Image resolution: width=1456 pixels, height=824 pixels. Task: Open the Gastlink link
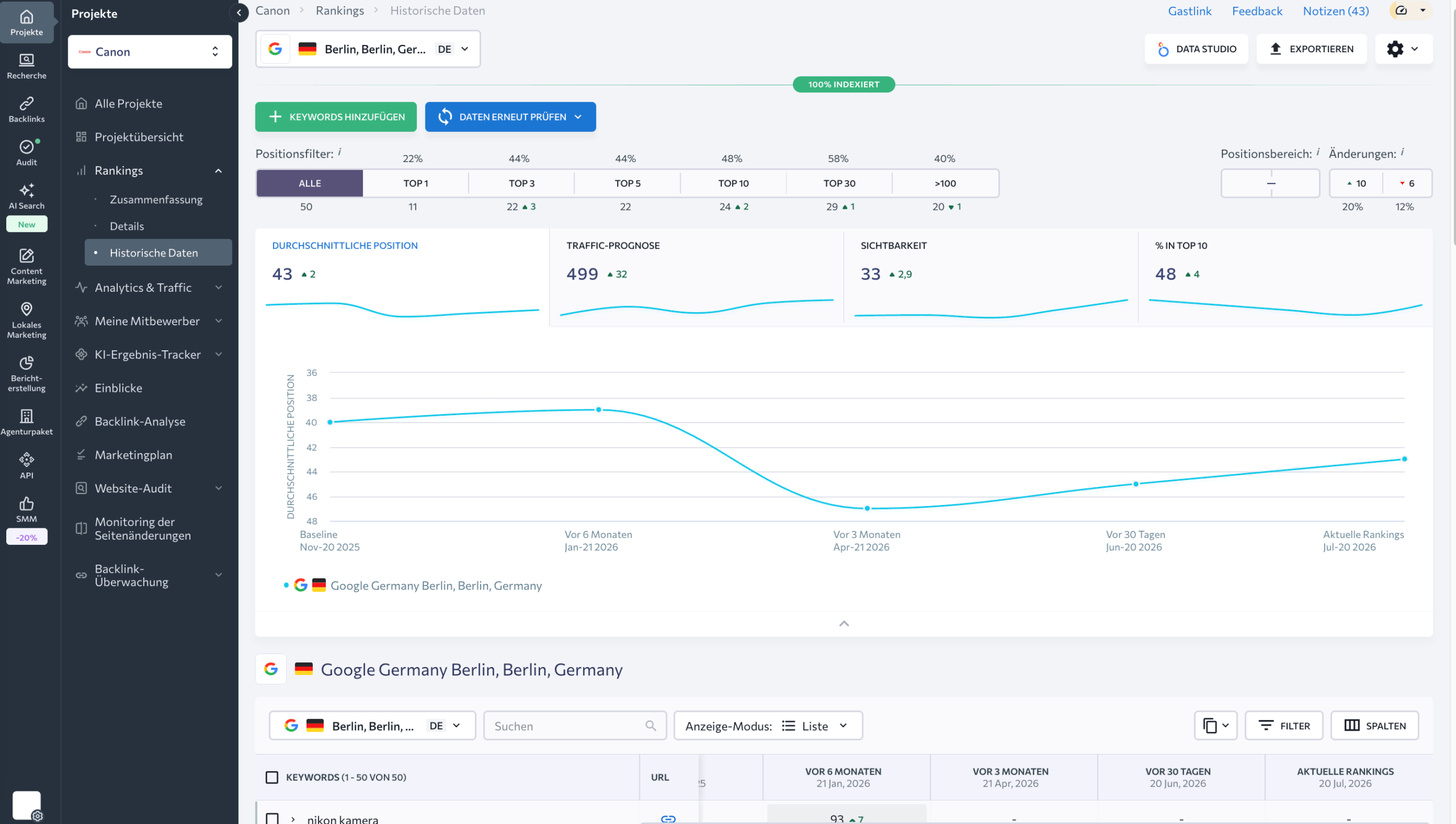(1189, 11)
